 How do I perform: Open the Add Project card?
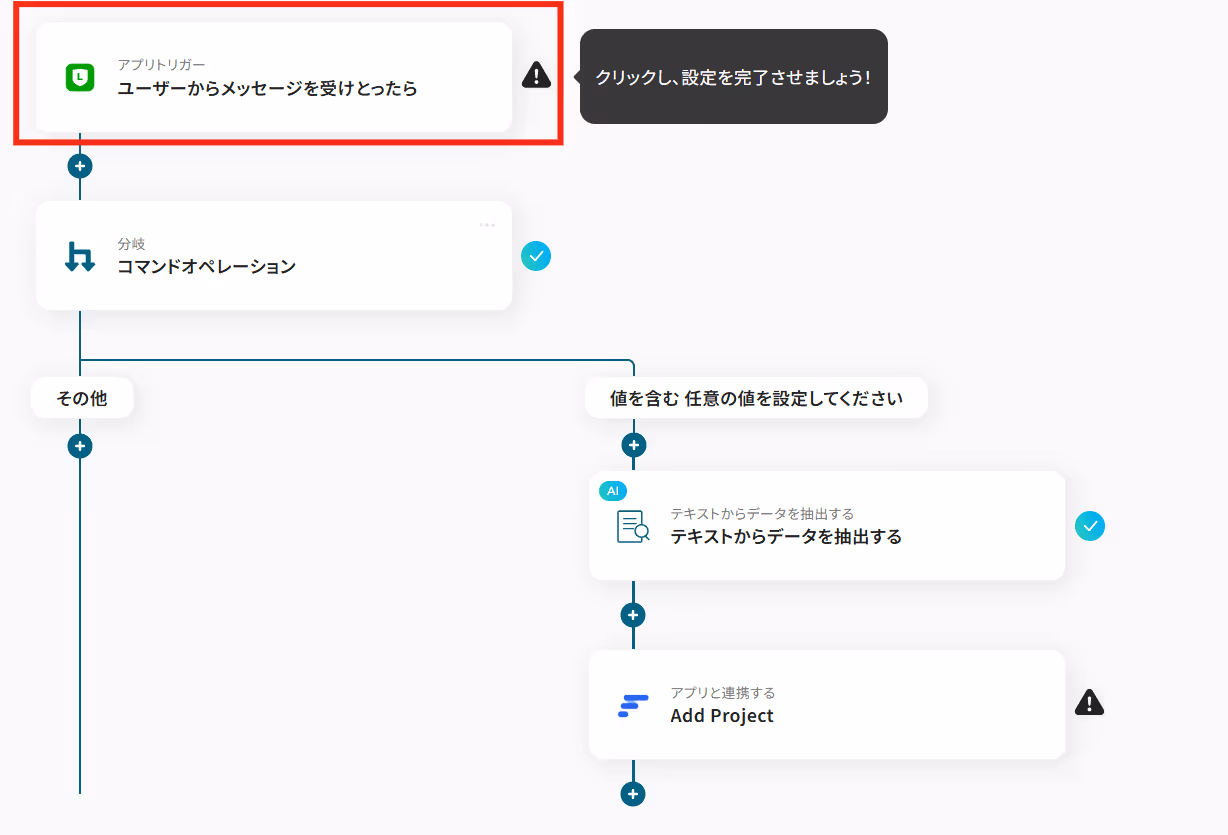pos(827,705)
